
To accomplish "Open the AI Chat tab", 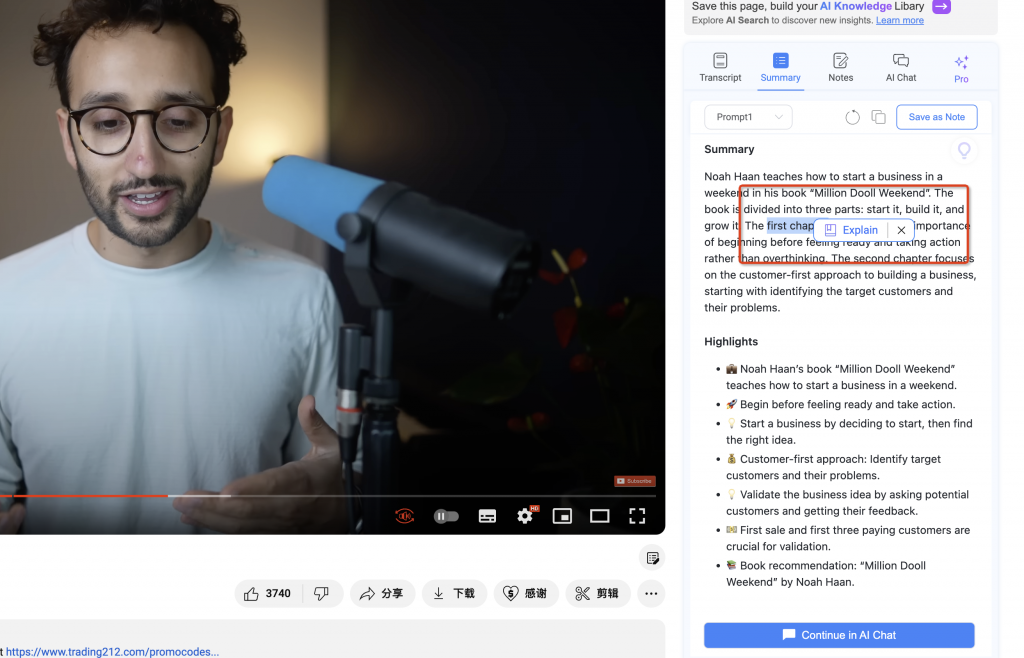I will [x=900, y=67].
